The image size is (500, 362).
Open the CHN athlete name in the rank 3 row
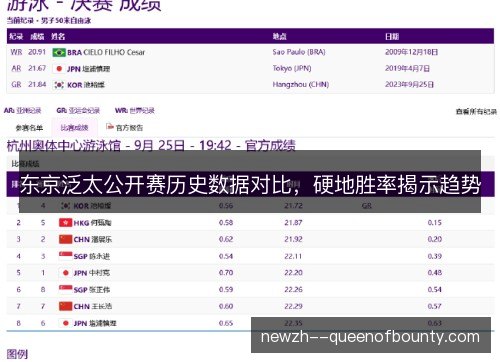click(92, 239)
